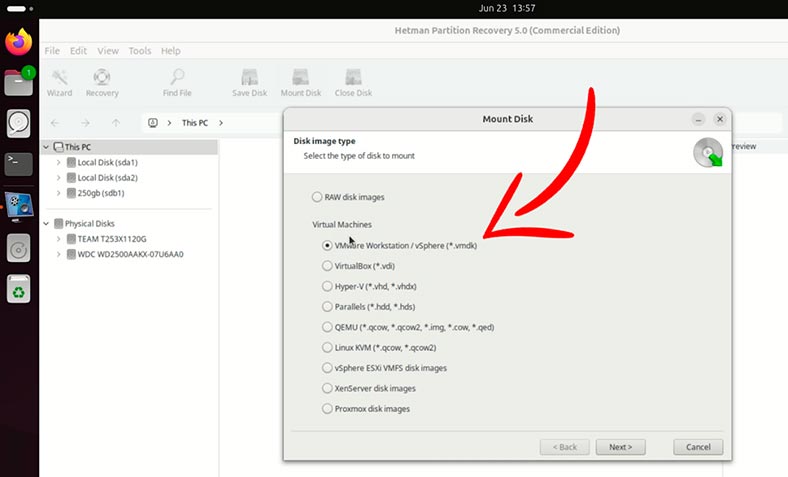
Task: Open Files manager from the dock
Action: tap(19, 82)
